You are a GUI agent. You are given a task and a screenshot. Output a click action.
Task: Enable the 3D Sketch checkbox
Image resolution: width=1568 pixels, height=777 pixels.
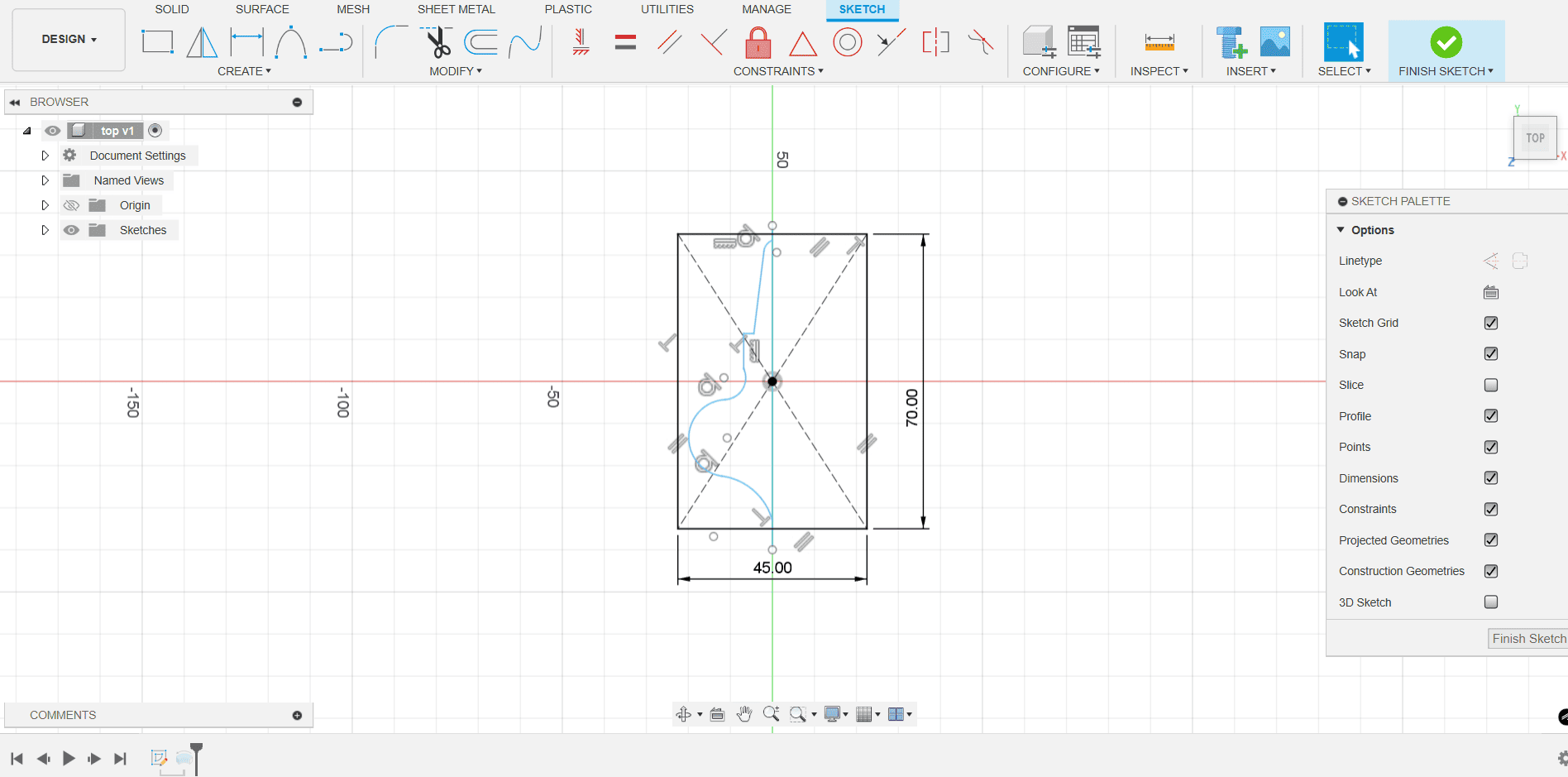(1491, 602)
